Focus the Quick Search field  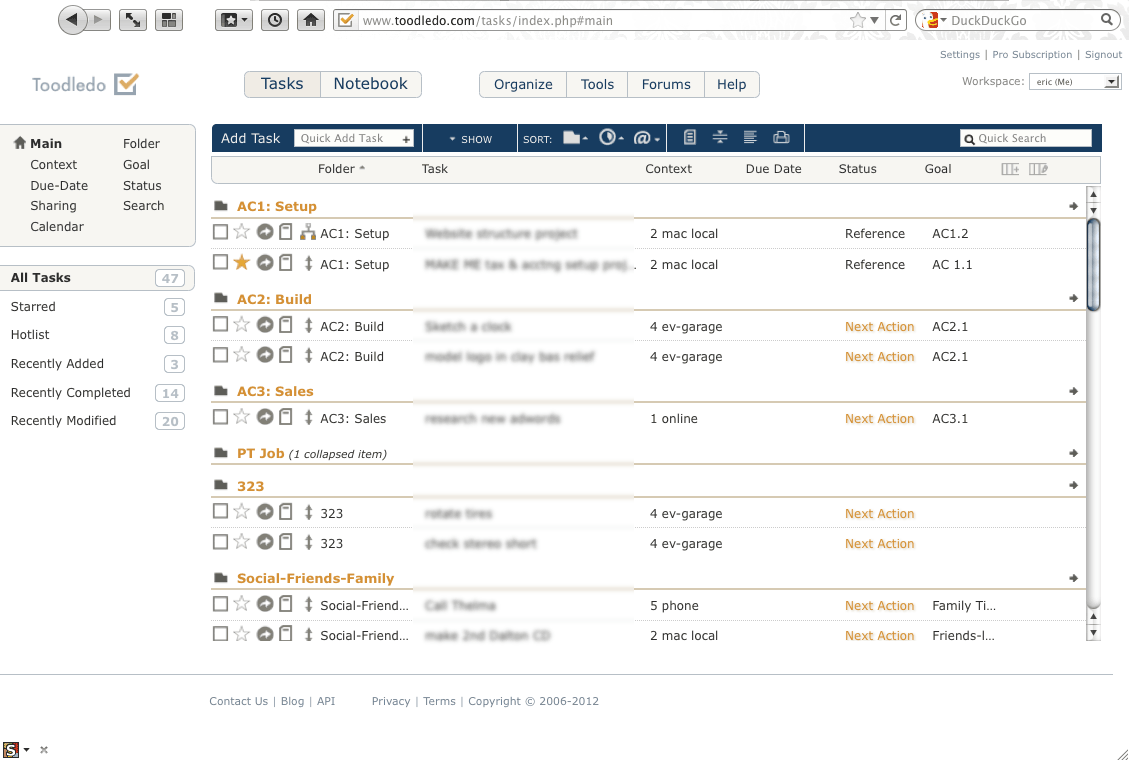point(1026,138)
